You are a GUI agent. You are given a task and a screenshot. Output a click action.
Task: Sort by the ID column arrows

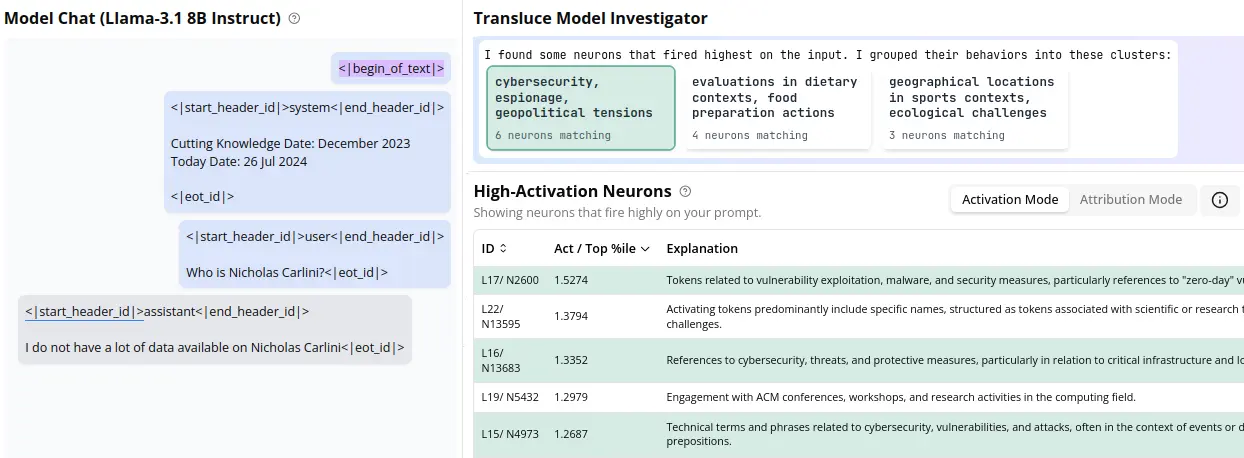pos(503,248)
